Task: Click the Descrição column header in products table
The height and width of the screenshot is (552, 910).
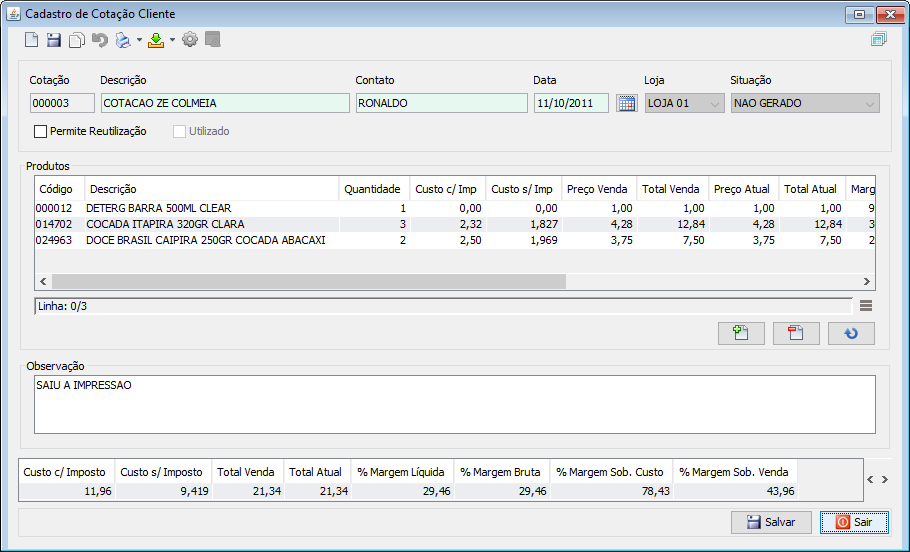Action: pyautogui.click(x=212, y=189)
